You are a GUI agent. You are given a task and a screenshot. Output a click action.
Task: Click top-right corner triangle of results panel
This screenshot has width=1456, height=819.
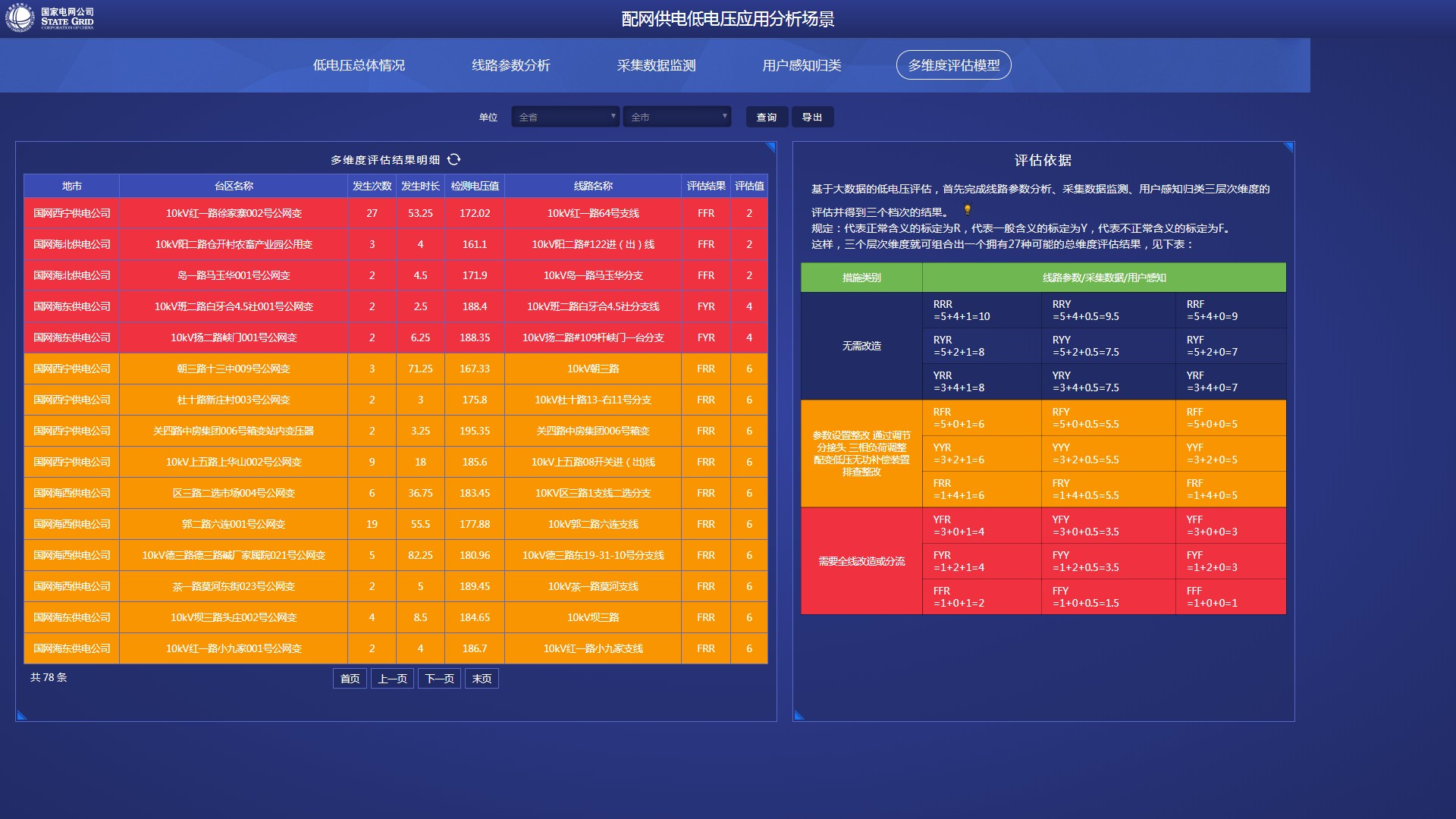[770, 147]
